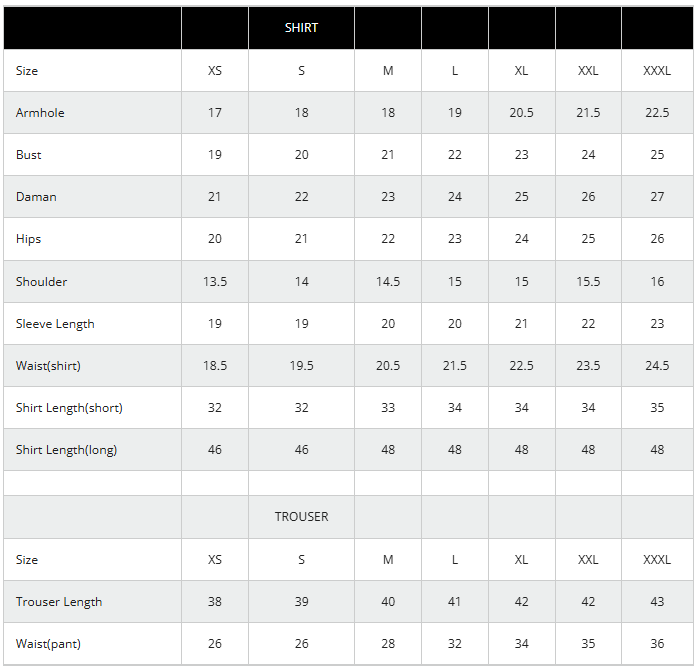Select the Waist(shirt) row label
Image resolution: width=699 pixels, height=671 pixels.
48,366
